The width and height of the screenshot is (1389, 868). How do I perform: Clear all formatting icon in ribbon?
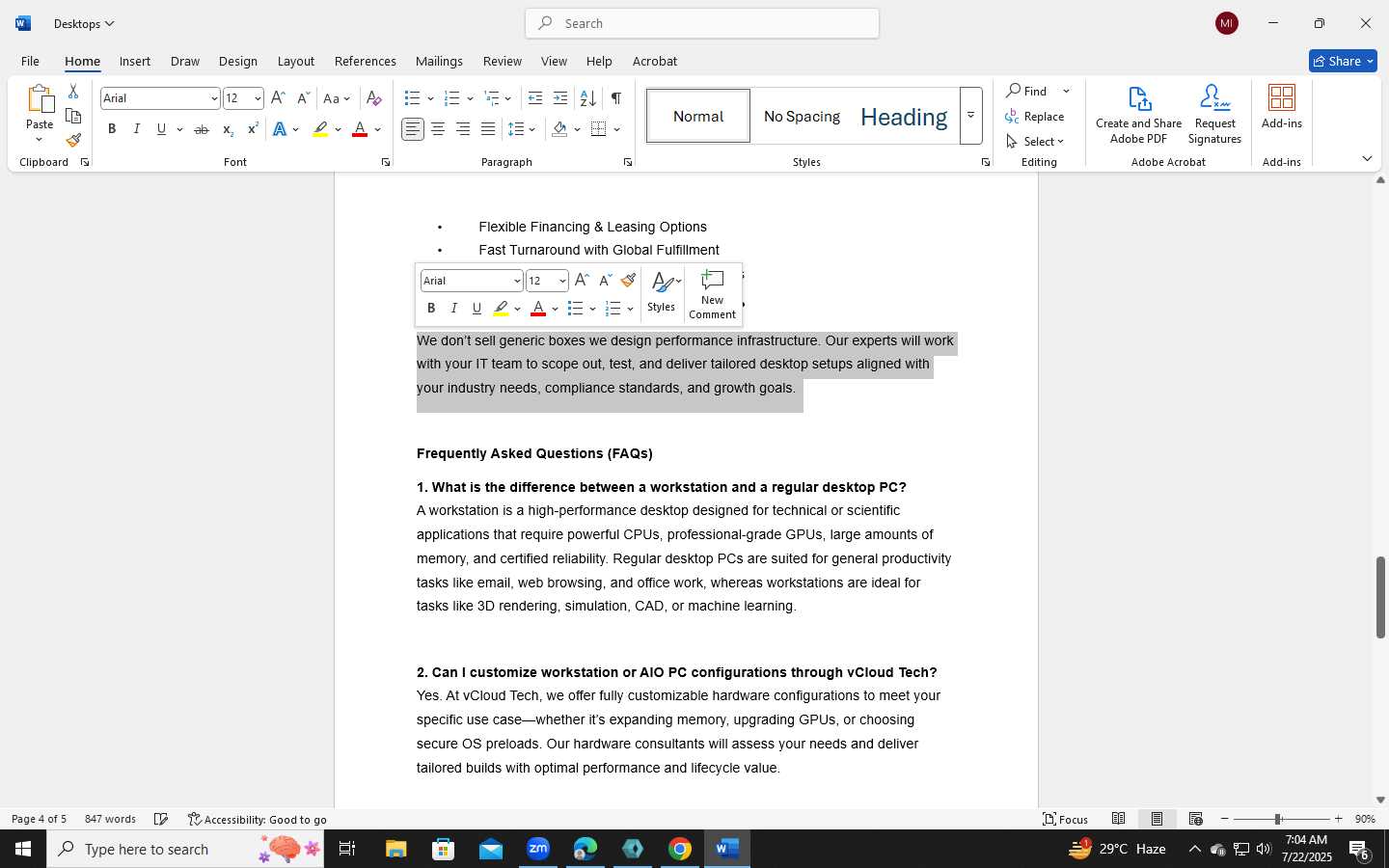(374, 97)
